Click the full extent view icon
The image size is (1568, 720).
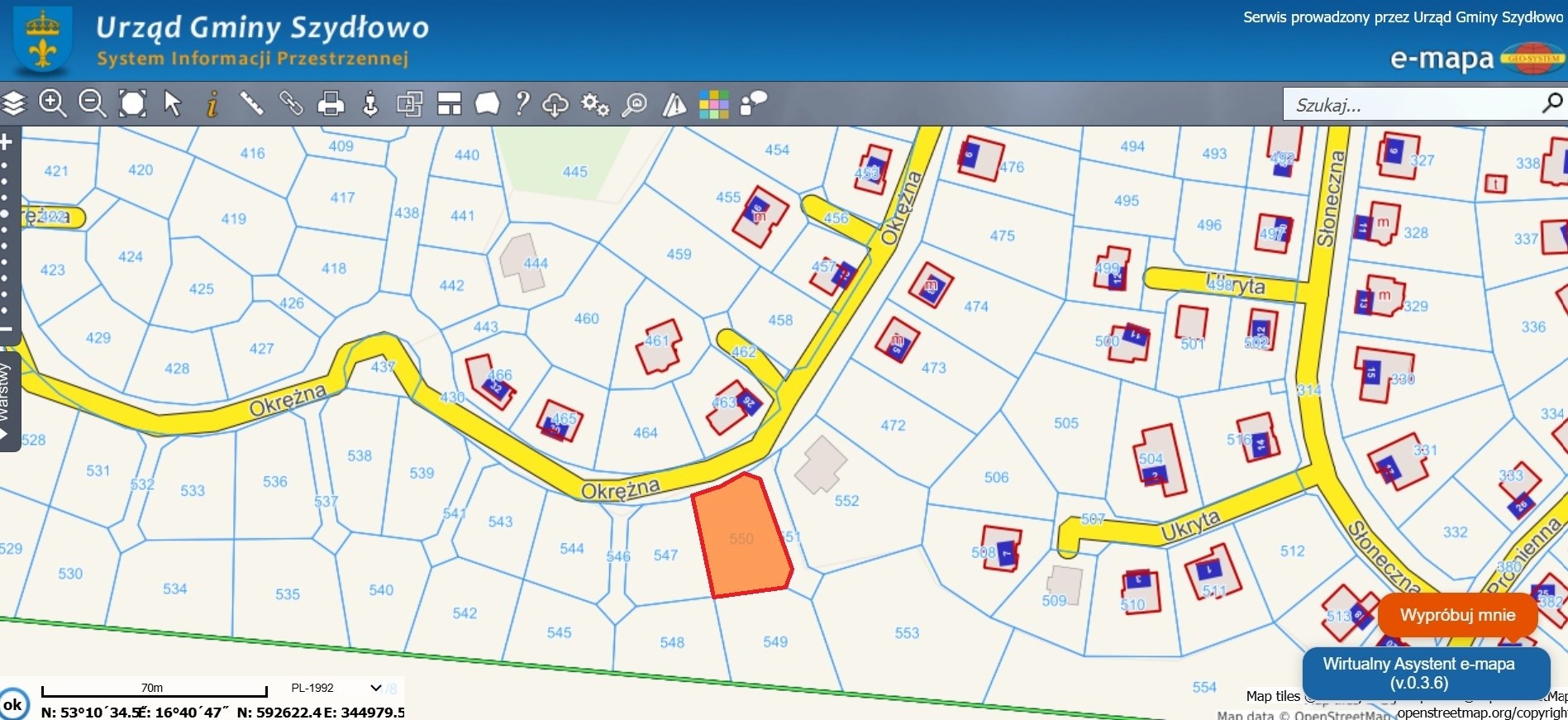(x=132, y=104)
